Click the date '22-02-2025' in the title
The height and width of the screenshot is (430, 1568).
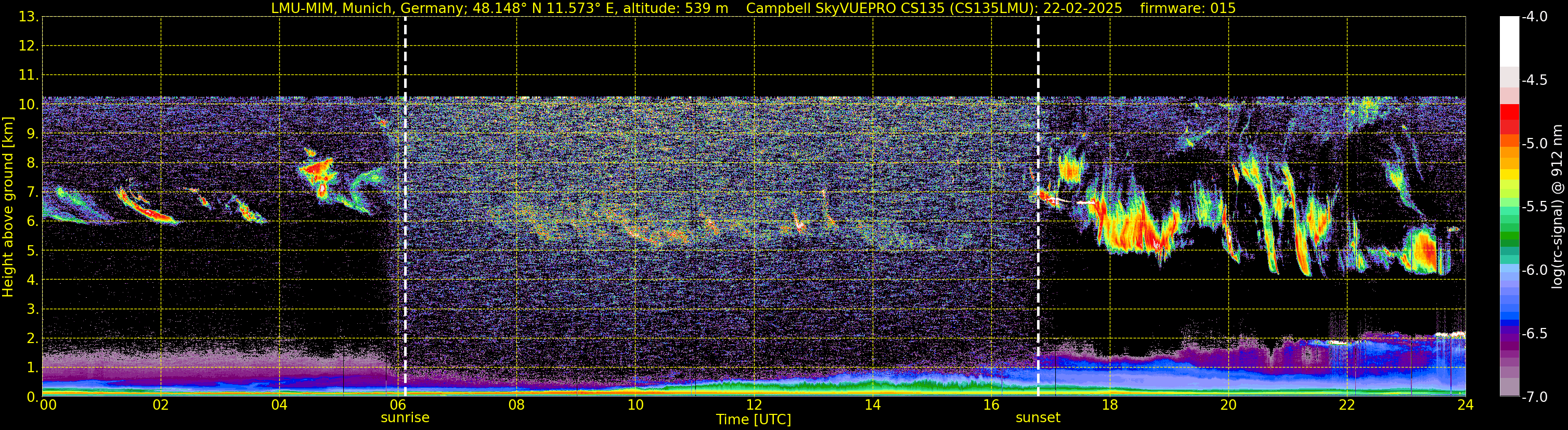pyautogui.click(x=1083, y=8)
